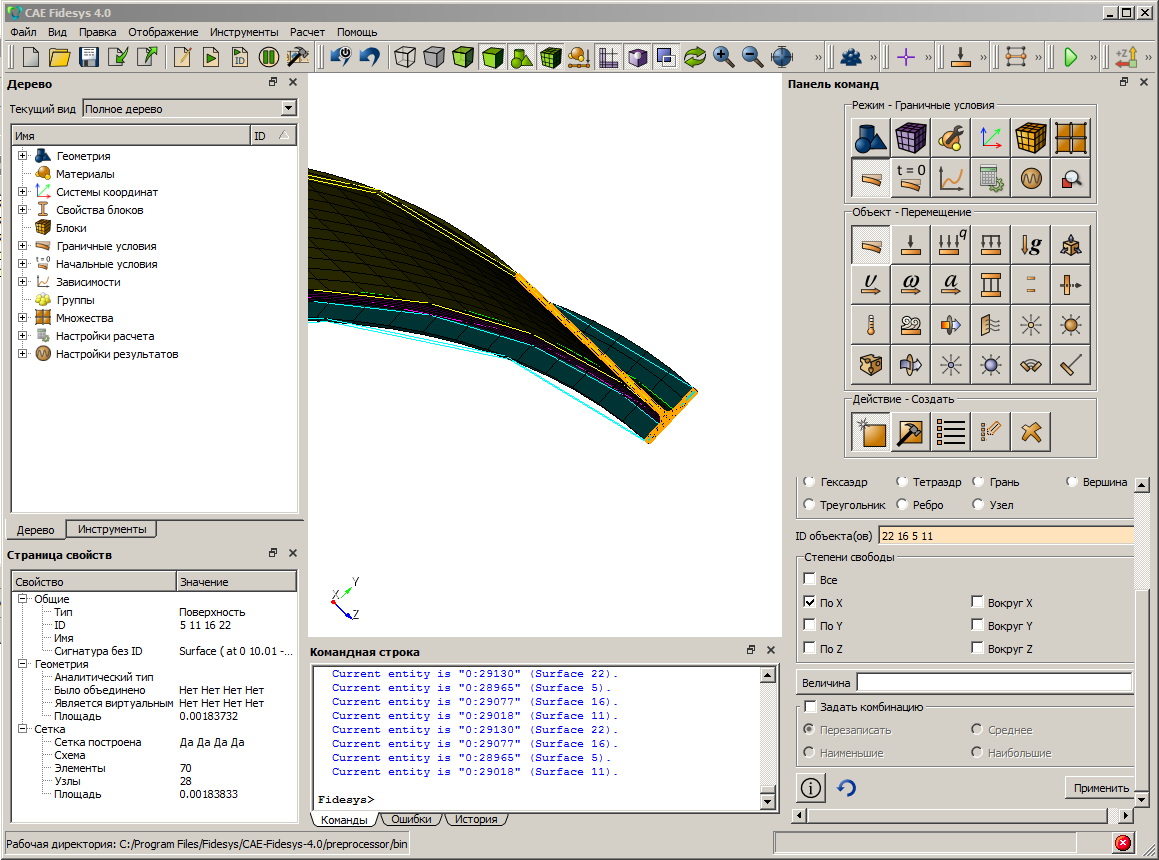Viewport: 1159px width, 860px height.
Task: Float the Панель команд panel
Action: pyautogui.click(x=1124, y=82)
